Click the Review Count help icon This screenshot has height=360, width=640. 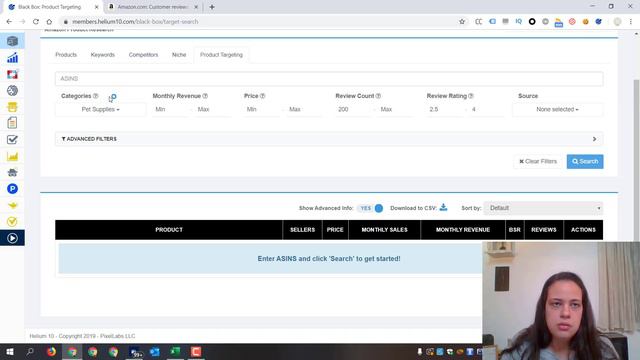coord(378,96)
